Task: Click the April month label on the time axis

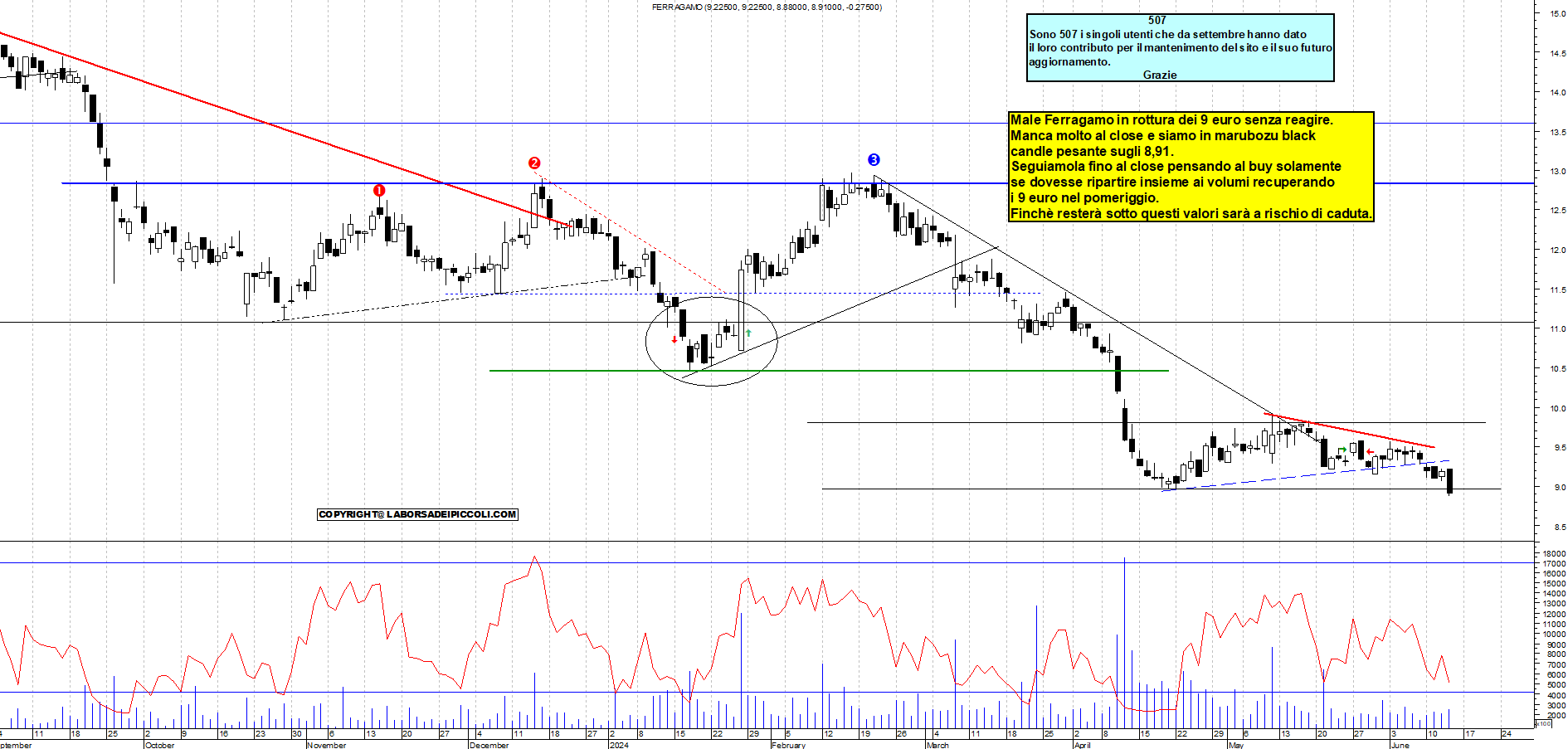Action: coord(1083,745)
